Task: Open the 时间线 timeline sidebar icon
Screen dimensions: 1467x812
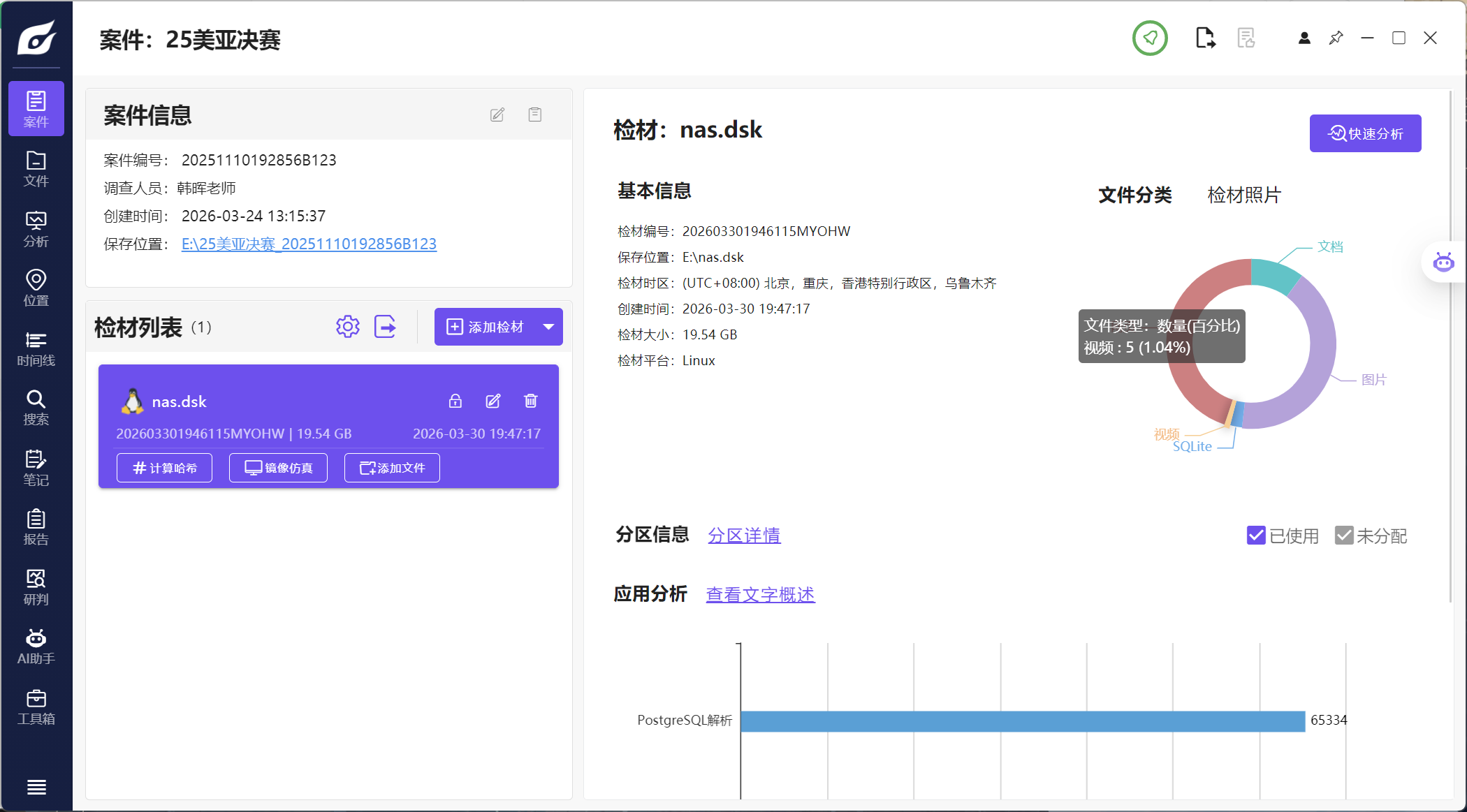Action: point(36,348)
